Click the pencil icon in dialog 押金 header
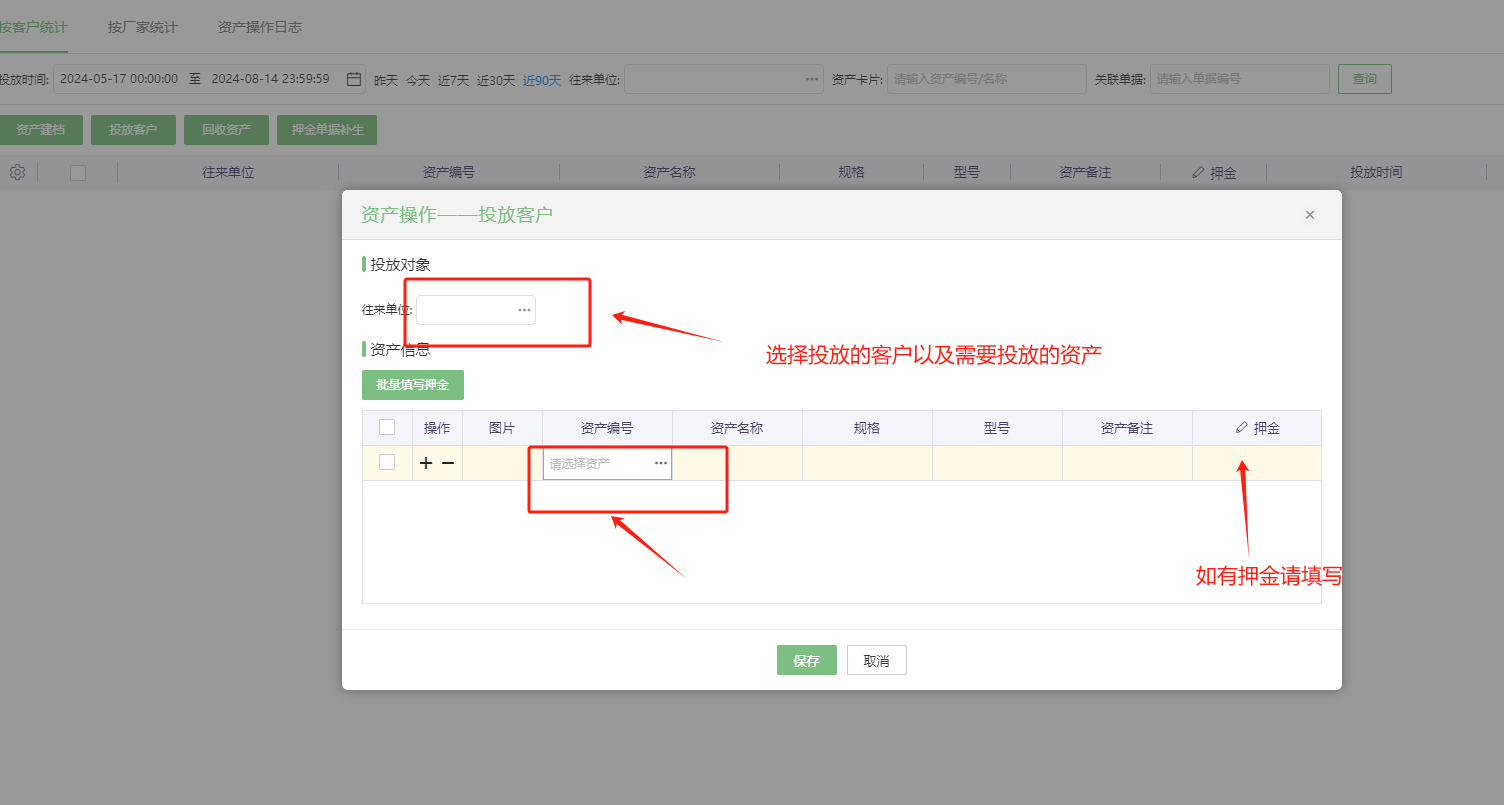 pyautogui.click(x=1242, y=427)
